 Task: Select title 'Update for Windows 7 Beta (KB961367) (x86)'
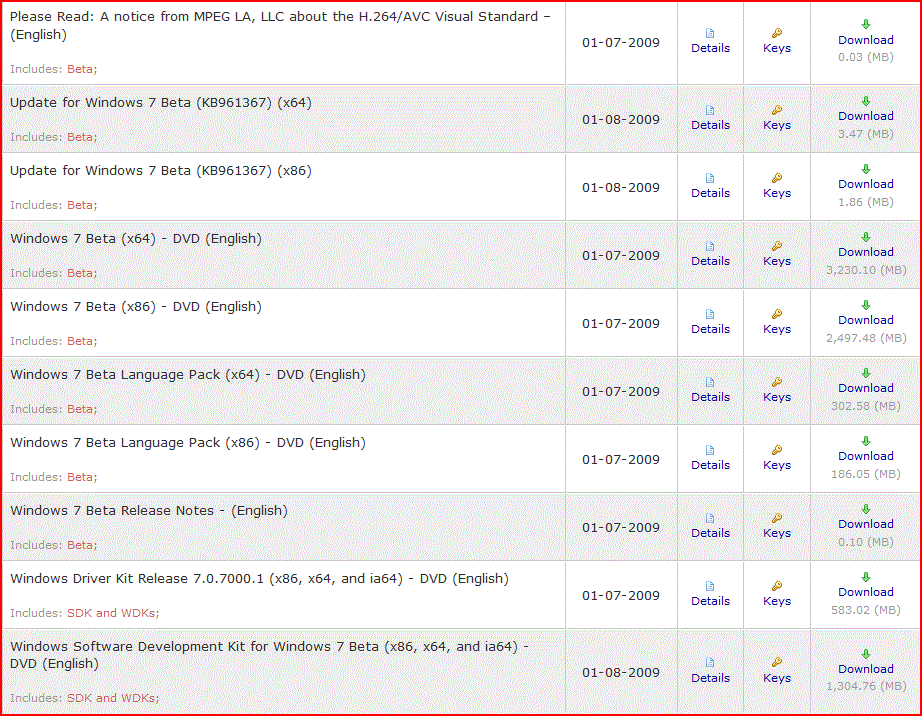click(161, 171)
